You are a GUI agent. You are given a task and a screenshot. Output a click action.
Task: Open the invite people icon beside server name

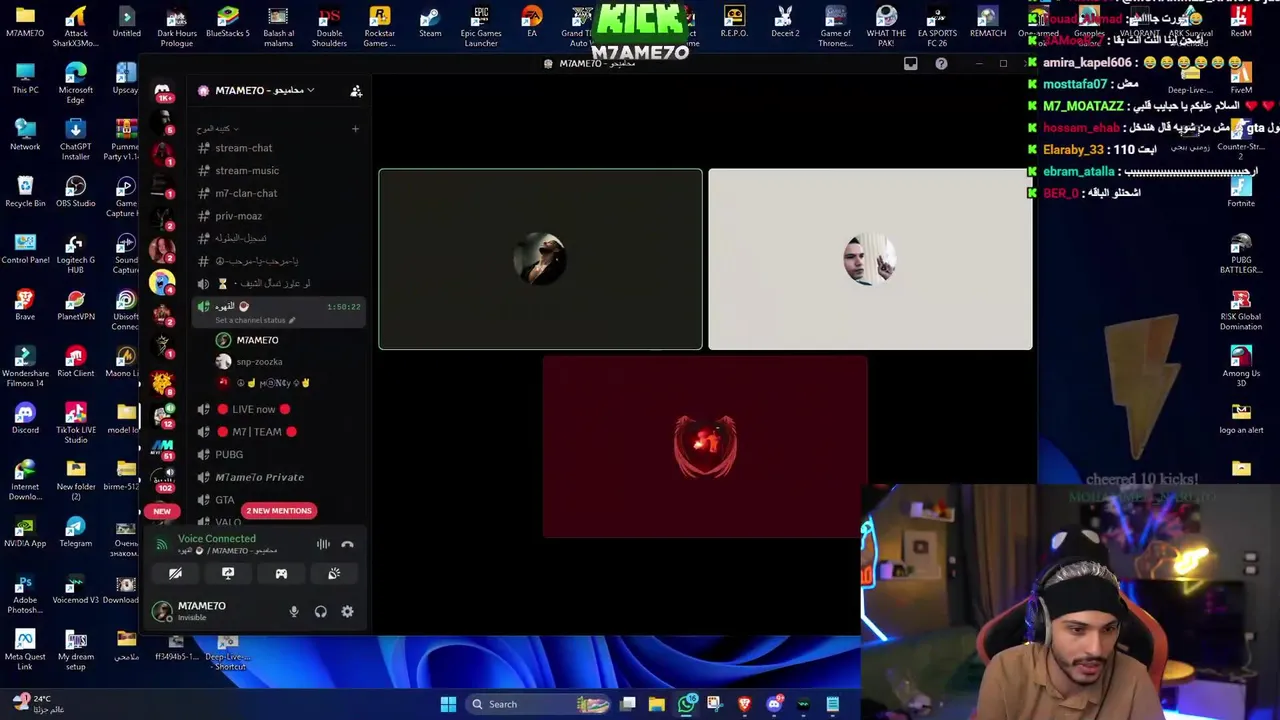pyautogui.click(x=356, y=91)
